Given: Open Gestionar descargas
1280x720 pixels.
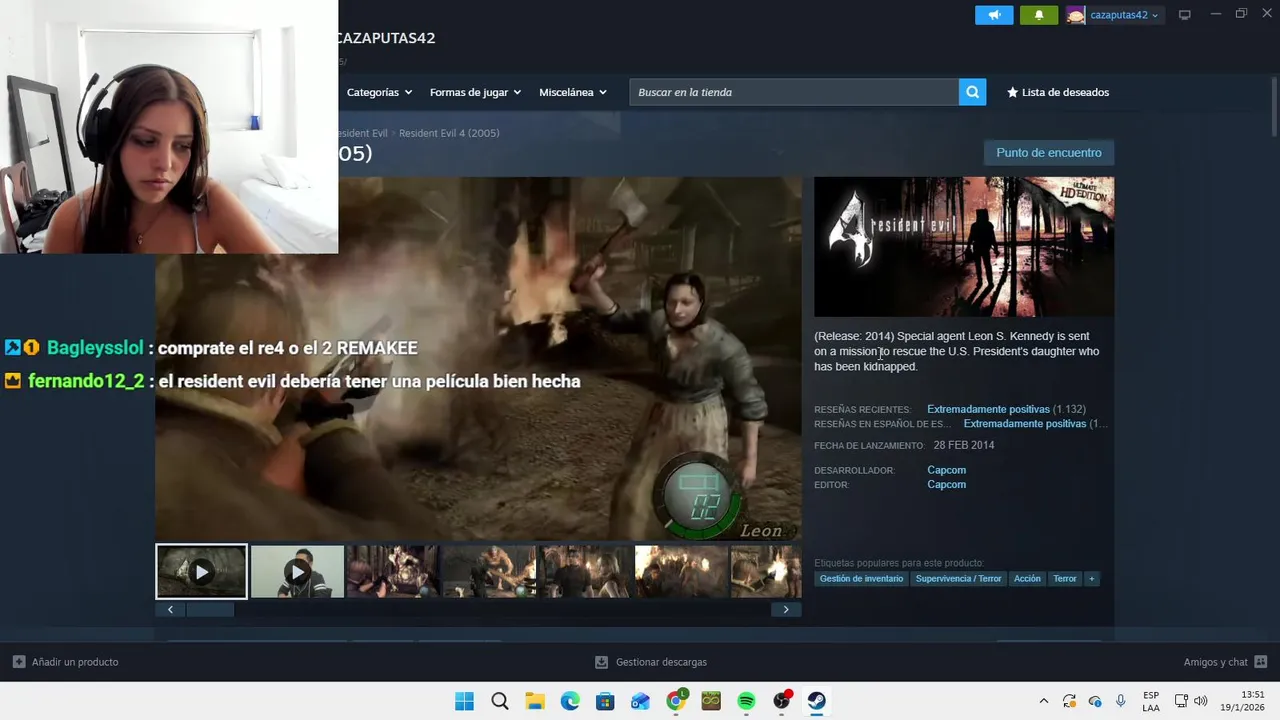Looking at the screenshot, I should [x=651, y=662].
